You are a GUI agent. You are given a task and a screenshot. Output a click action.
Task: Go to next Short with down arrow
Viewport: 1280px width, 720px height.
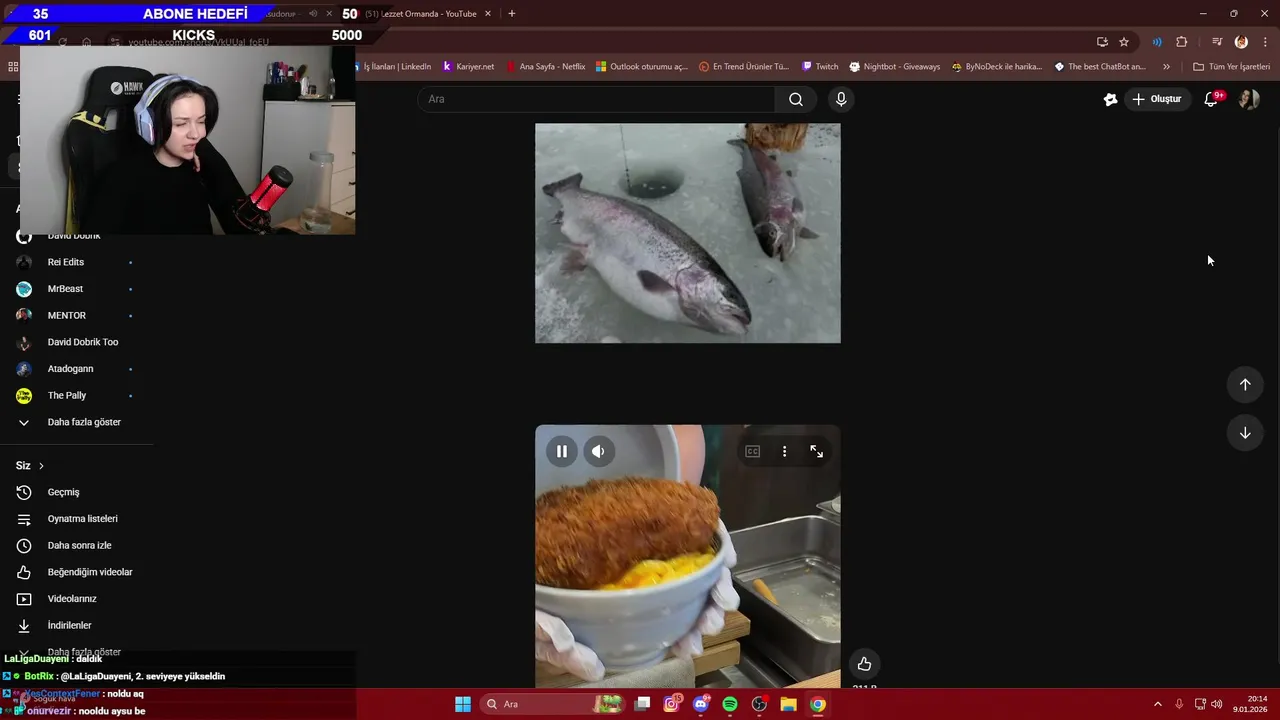click(x=1245, y=433)
